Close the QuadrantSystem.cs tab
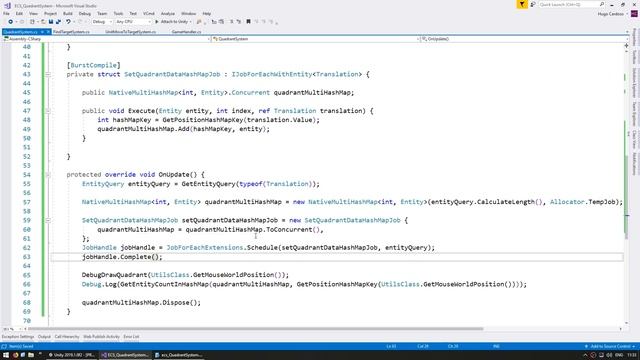 point(48,32)
